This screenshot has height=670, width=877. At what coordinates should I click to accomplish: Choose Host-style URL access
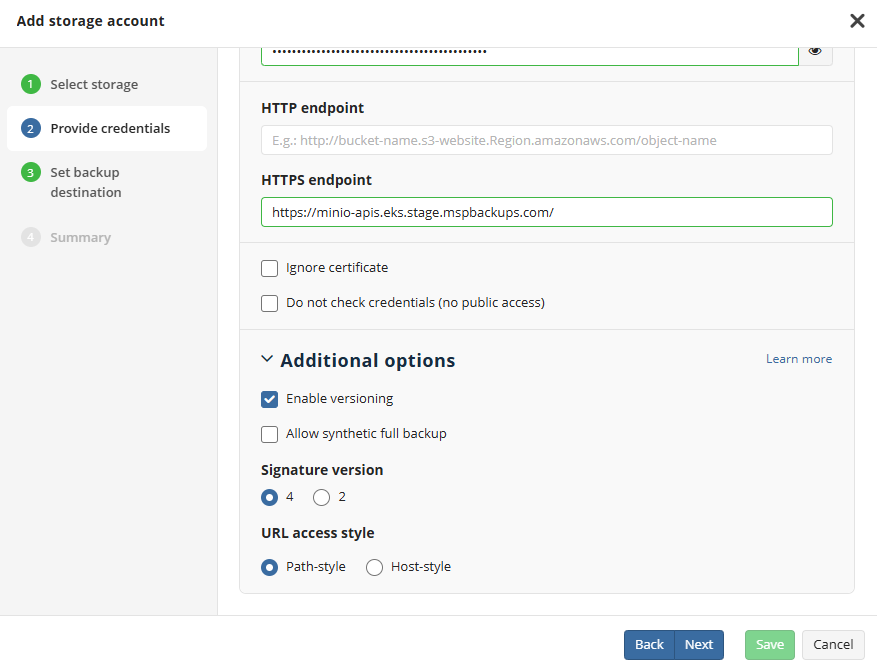(375, 567)
